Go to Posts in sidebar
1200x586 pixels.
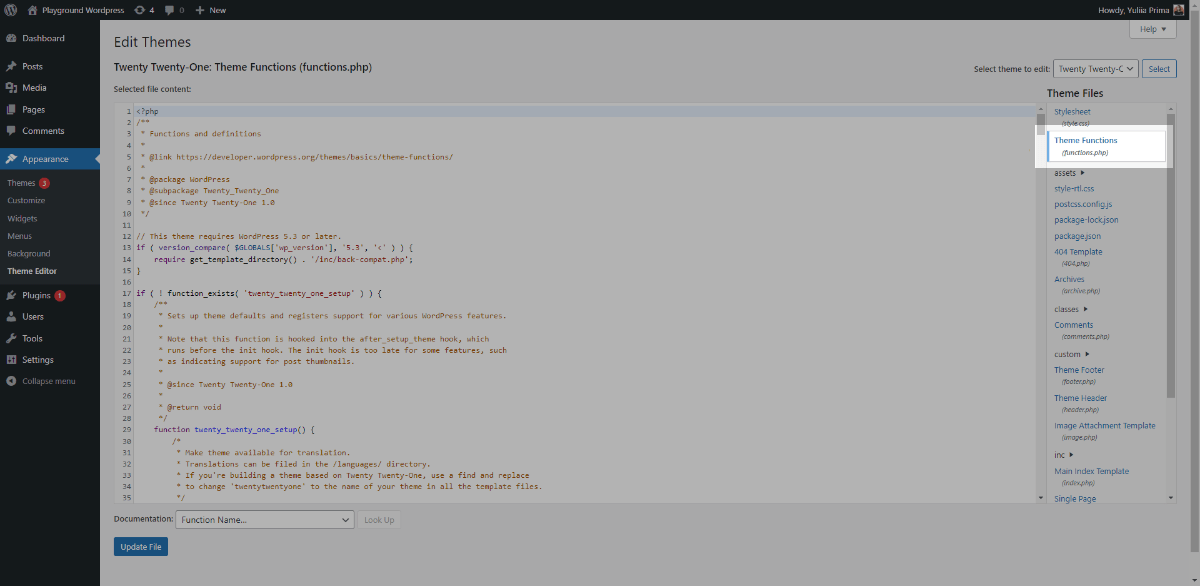[32, 66]
